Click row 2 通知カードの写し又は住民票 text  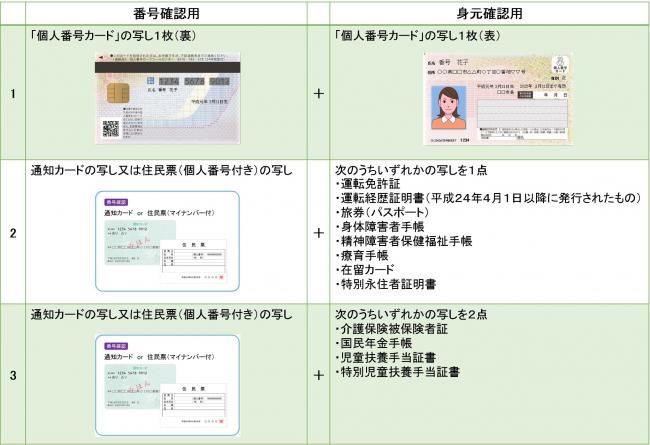(x=161, y=170)
